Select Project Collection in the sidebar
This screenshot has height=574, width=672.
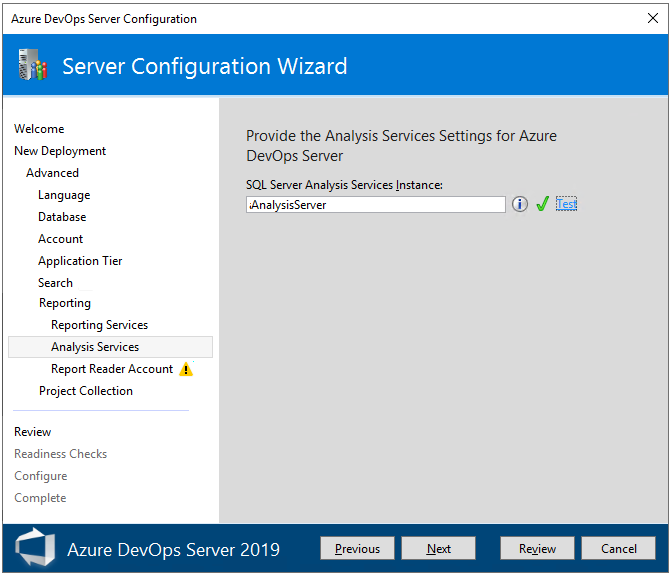[86, 391]
